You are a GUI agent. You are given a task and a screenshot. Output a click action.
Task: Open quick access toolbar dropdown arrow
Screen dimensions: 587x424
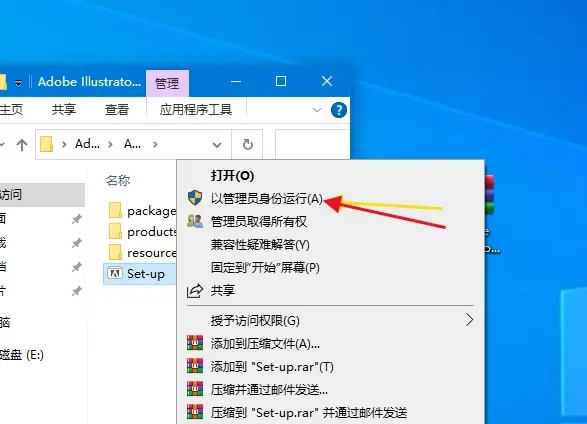18,83
